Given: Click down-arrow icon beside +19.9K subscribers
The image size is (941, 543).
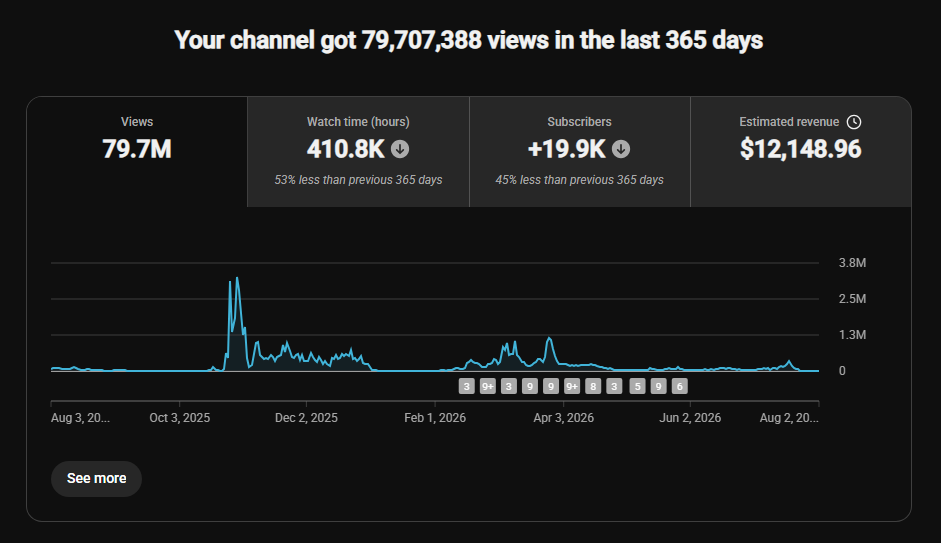Looking at the screenshot, I should [x=621, y=149].
